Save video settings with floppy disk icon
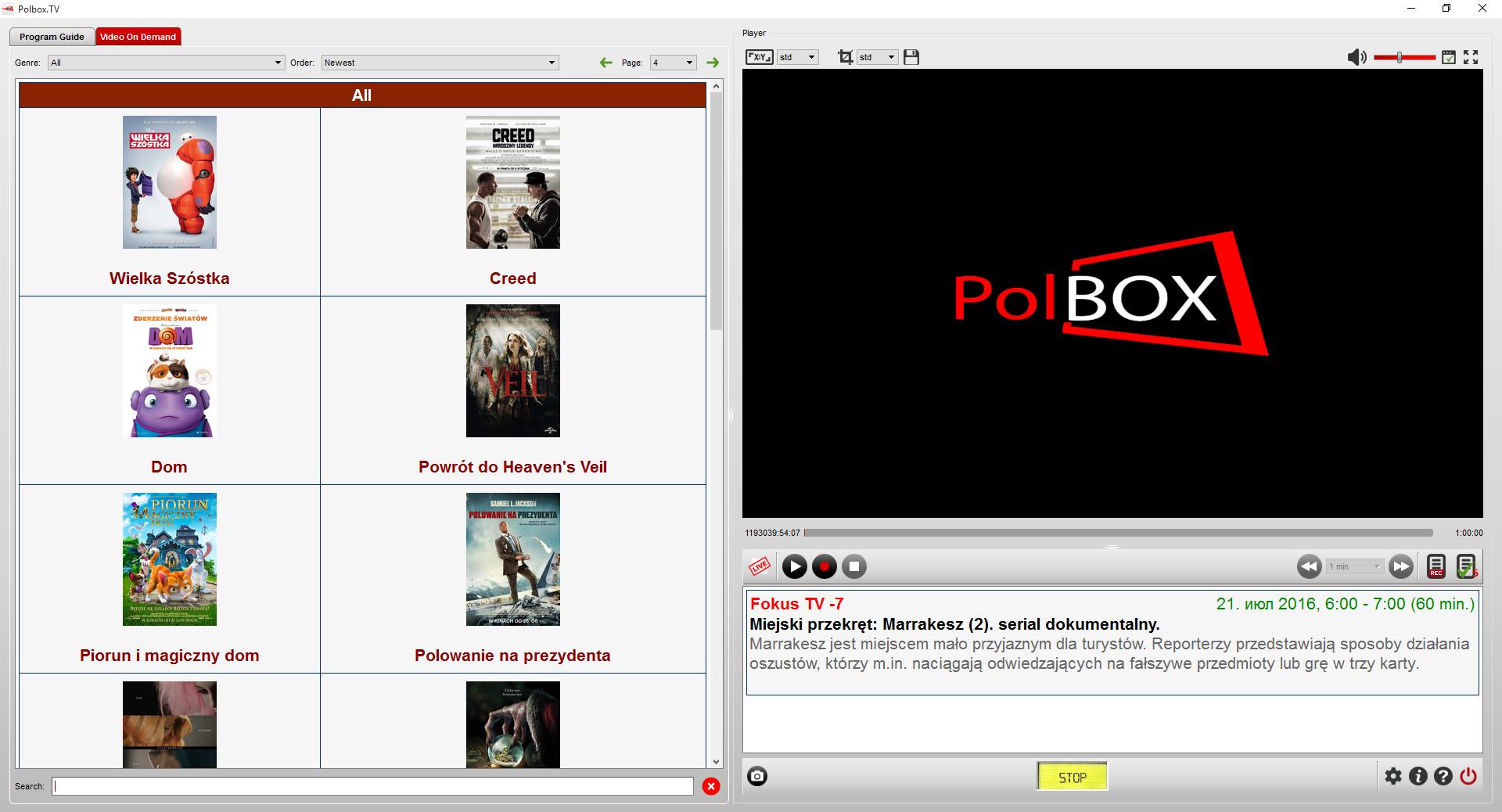The width and height of the screenshot is (1502, 812). click(x=911, y=57)
